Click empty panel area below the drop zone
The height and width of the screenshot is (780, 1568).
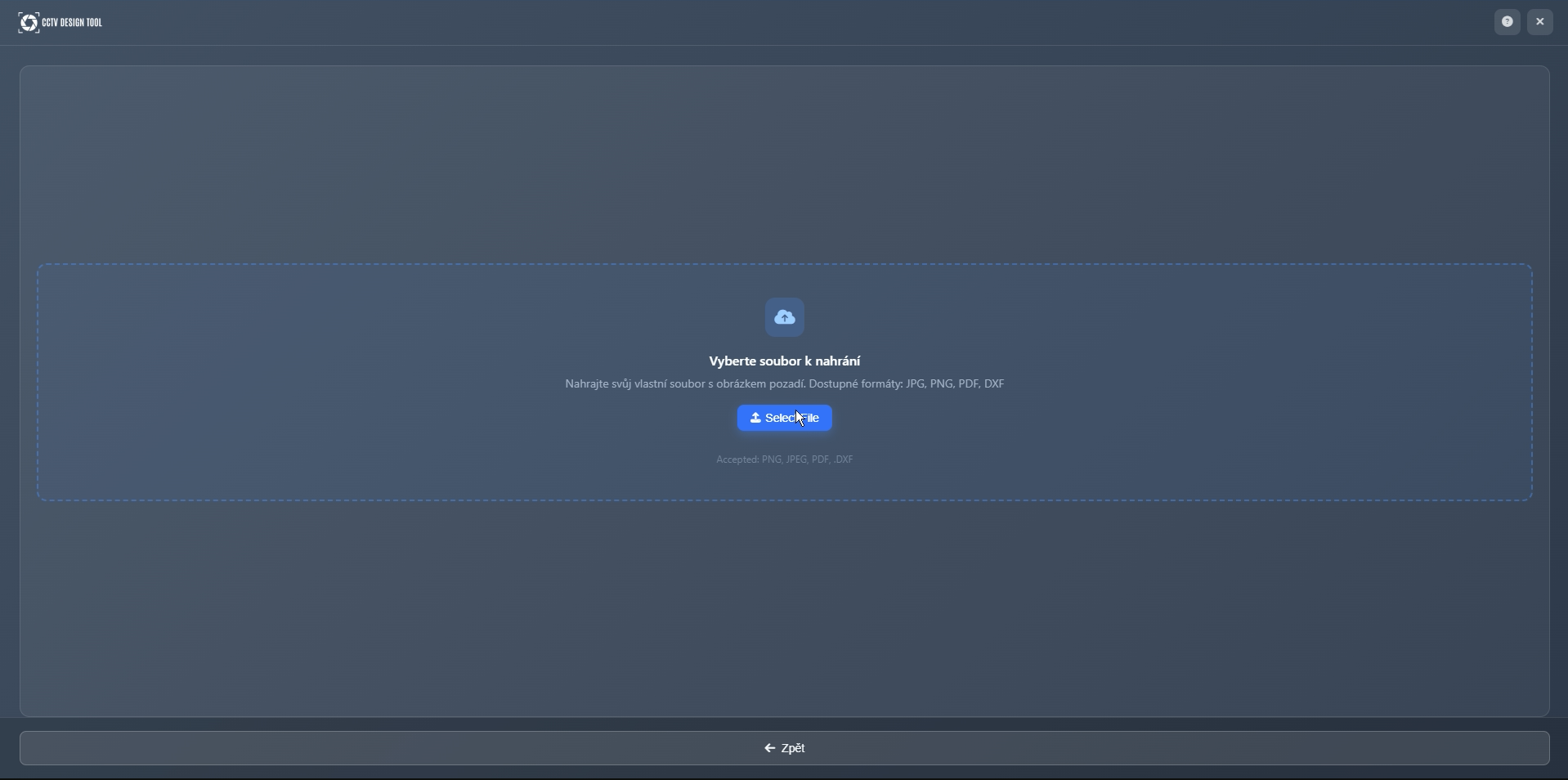point(785,609)
